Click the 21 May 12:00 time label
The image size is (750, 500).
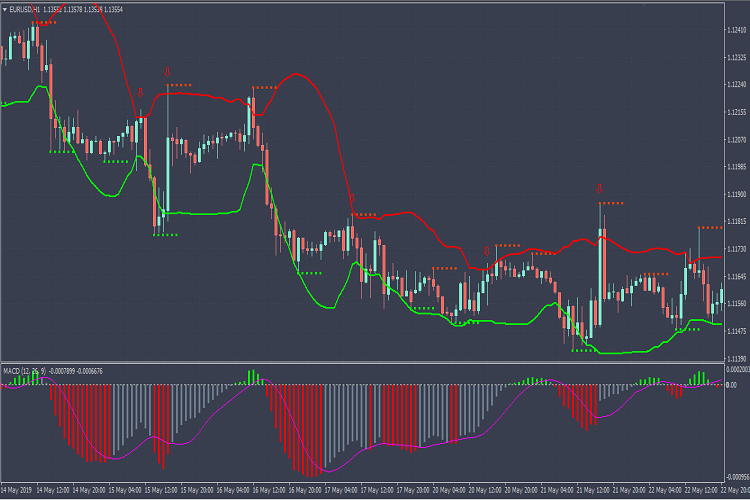coord(593,490)
